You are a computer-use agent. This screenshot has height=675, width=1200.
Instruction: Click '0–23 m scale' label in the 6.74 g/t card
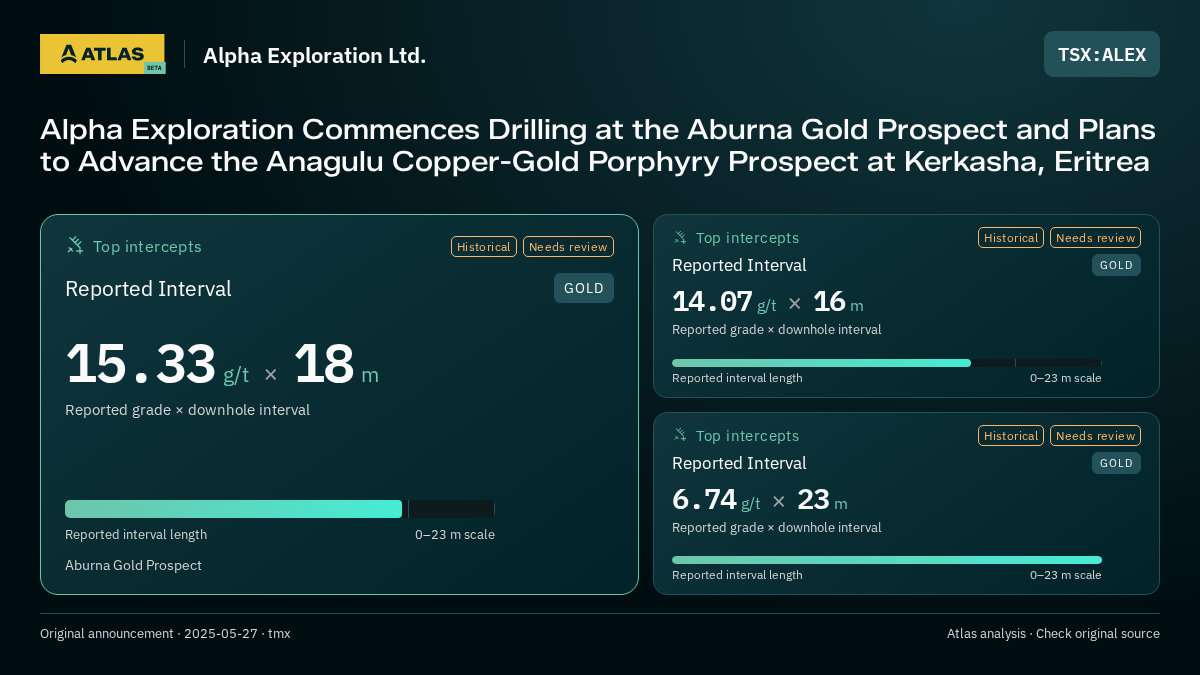(1066, 575)
